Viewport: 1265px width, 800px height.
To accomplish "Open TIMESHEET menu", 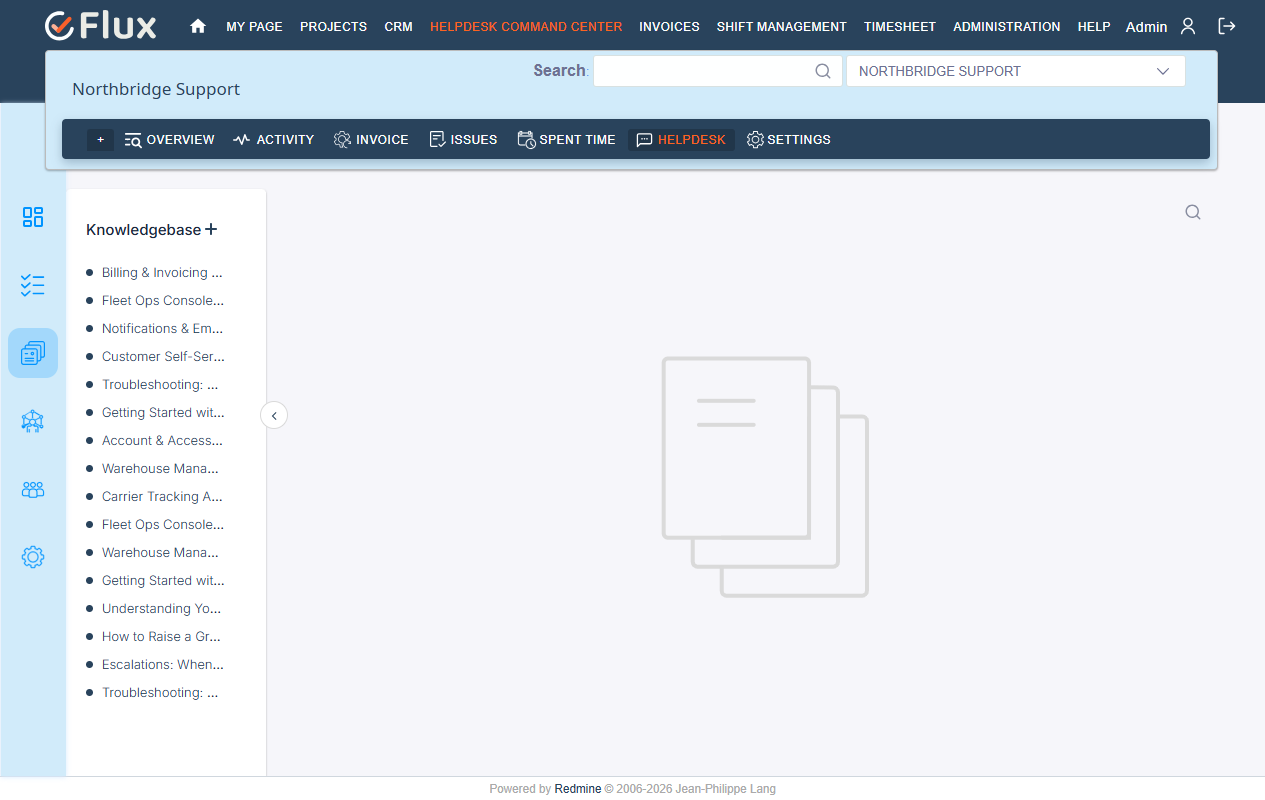I will (x=900, y=27).
